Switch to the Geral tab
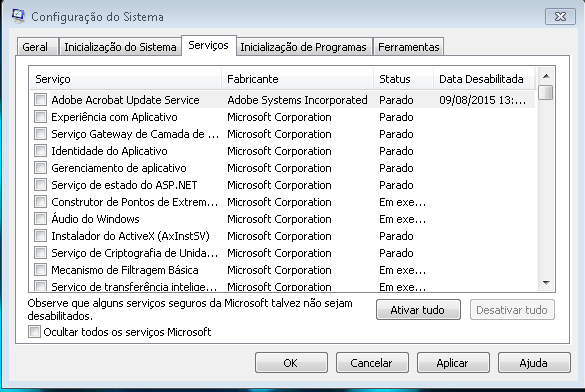This screenshot has width=585, height=392. 35,47
